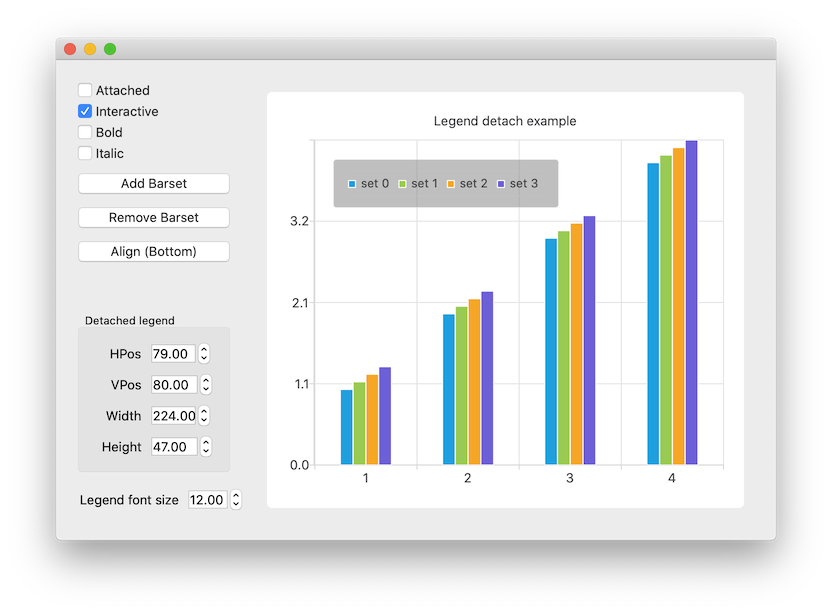This screenshot has width=832, height=614.
Task: Click the purple set 3 legend marker
Action: point(503,183)
